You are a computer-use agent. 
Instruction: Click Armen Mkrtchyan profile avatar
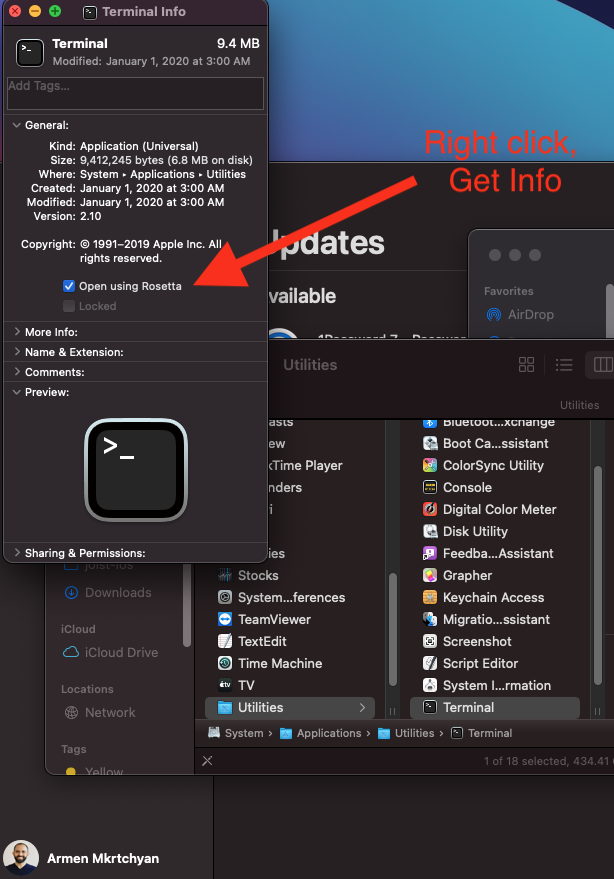pyautogui.click(x=21, y=858)
